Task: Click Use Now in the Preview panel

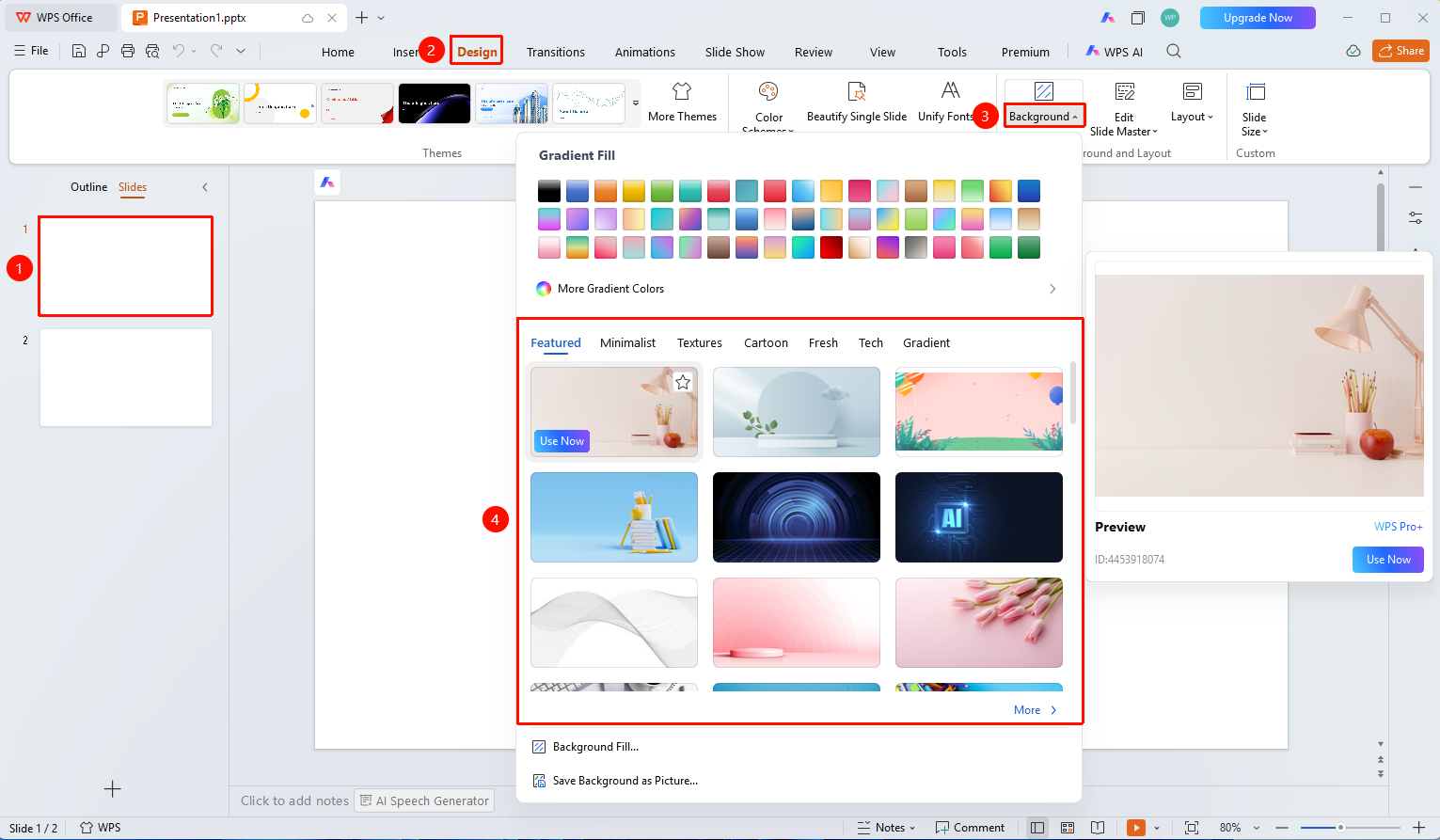Action: click(x=1388, y=560)
